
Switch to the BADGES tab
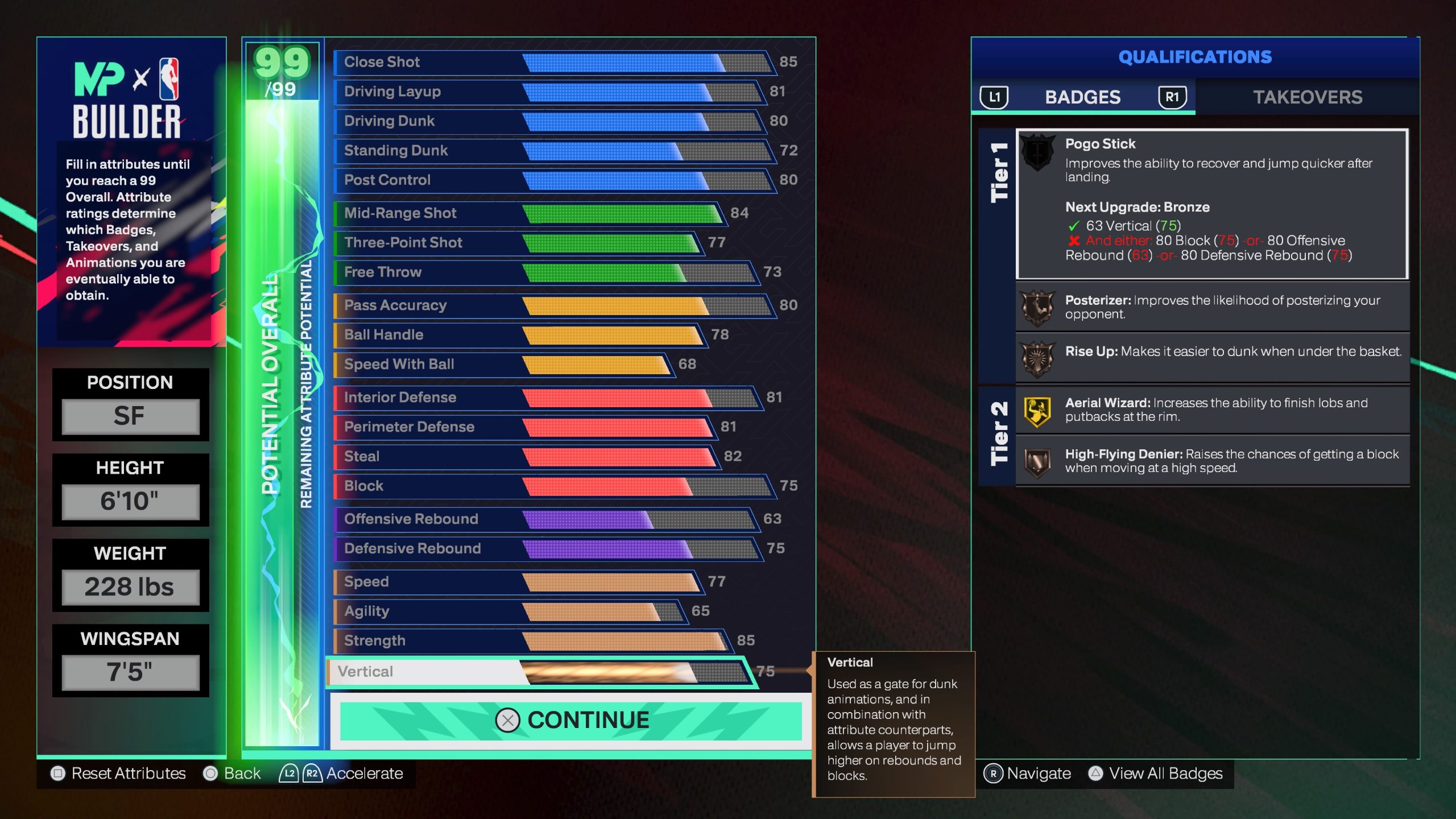point(1083,97)
